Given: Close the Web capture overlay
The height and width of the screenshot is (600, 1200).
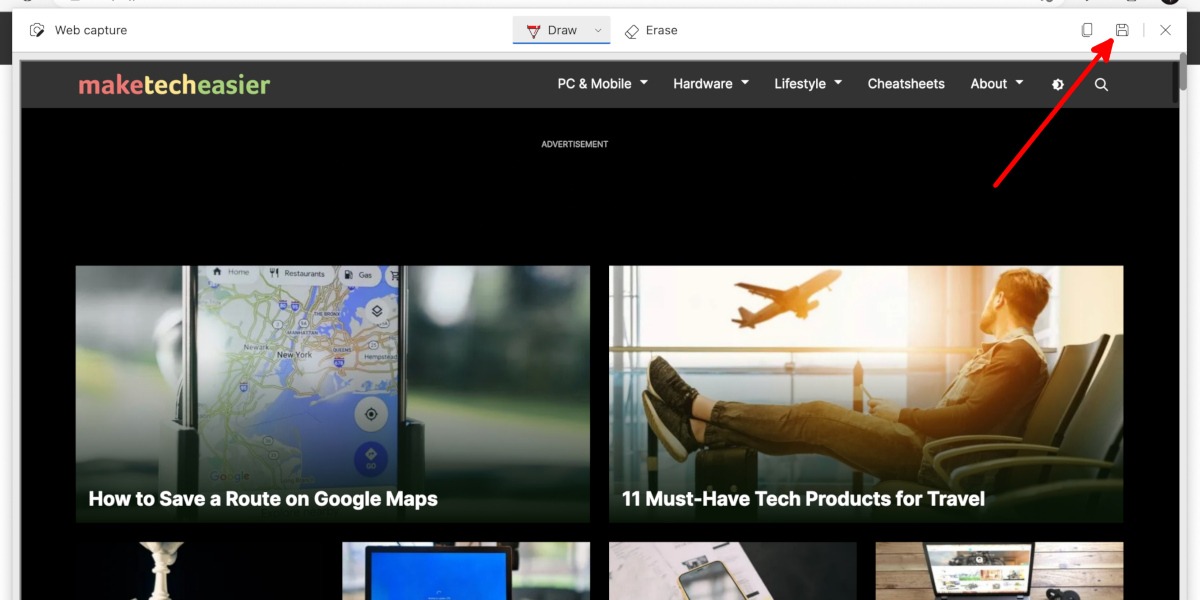Looking at the screenshot, I should click(x=1165, y=30).
